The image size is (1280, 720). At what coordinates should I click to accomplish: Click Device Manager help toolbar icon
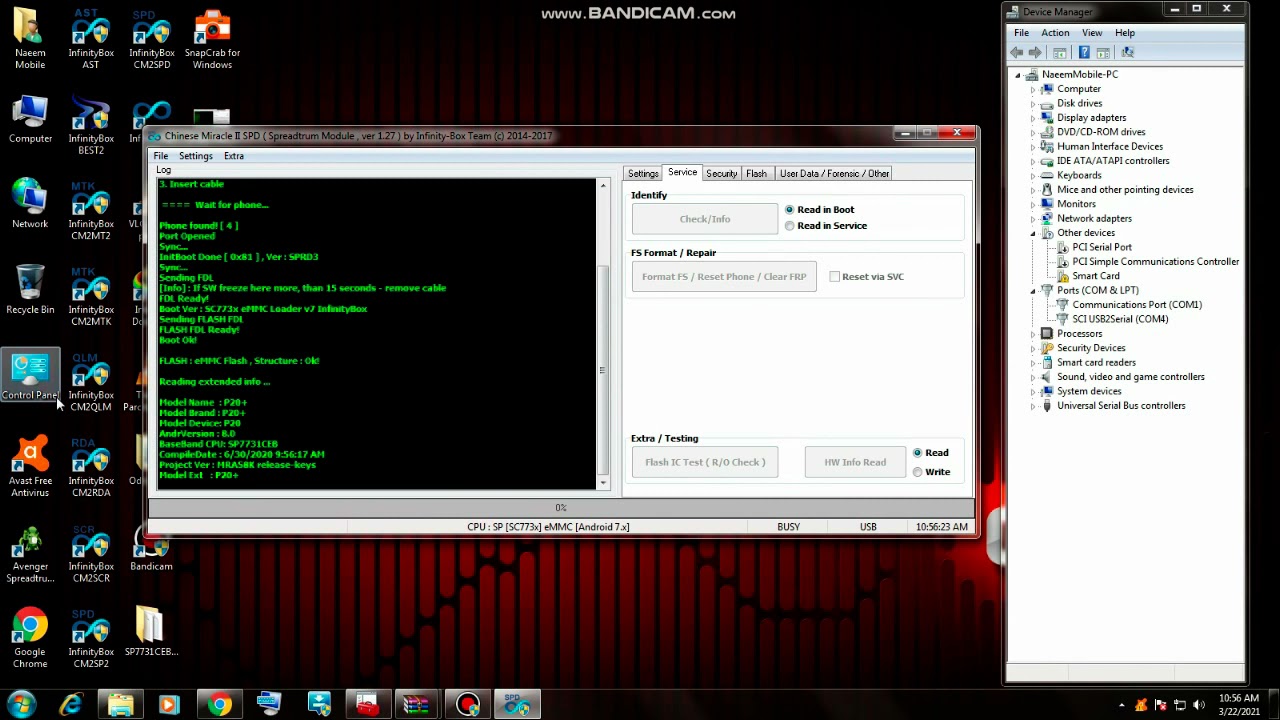(1082, 52)
